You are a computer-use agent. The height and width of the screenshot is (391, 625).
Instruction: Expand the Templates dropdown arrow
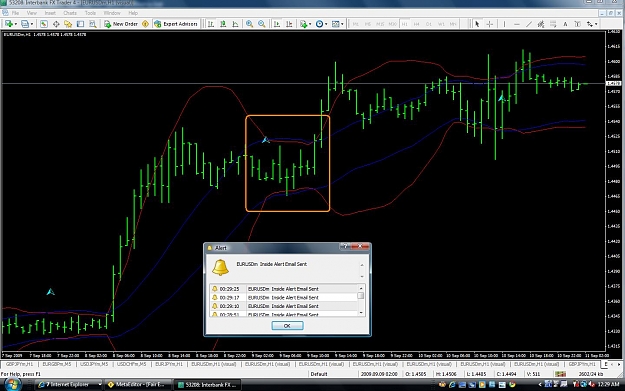pyautogui.click(x=342, y=24)
